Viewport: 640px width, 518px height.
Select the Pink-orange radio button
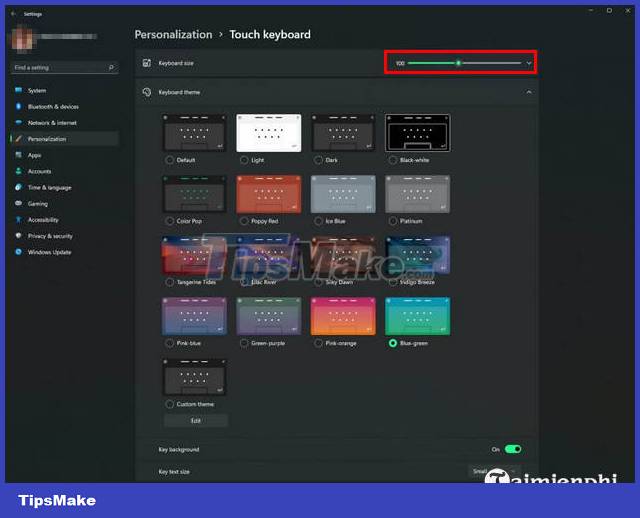pos(318,343)
